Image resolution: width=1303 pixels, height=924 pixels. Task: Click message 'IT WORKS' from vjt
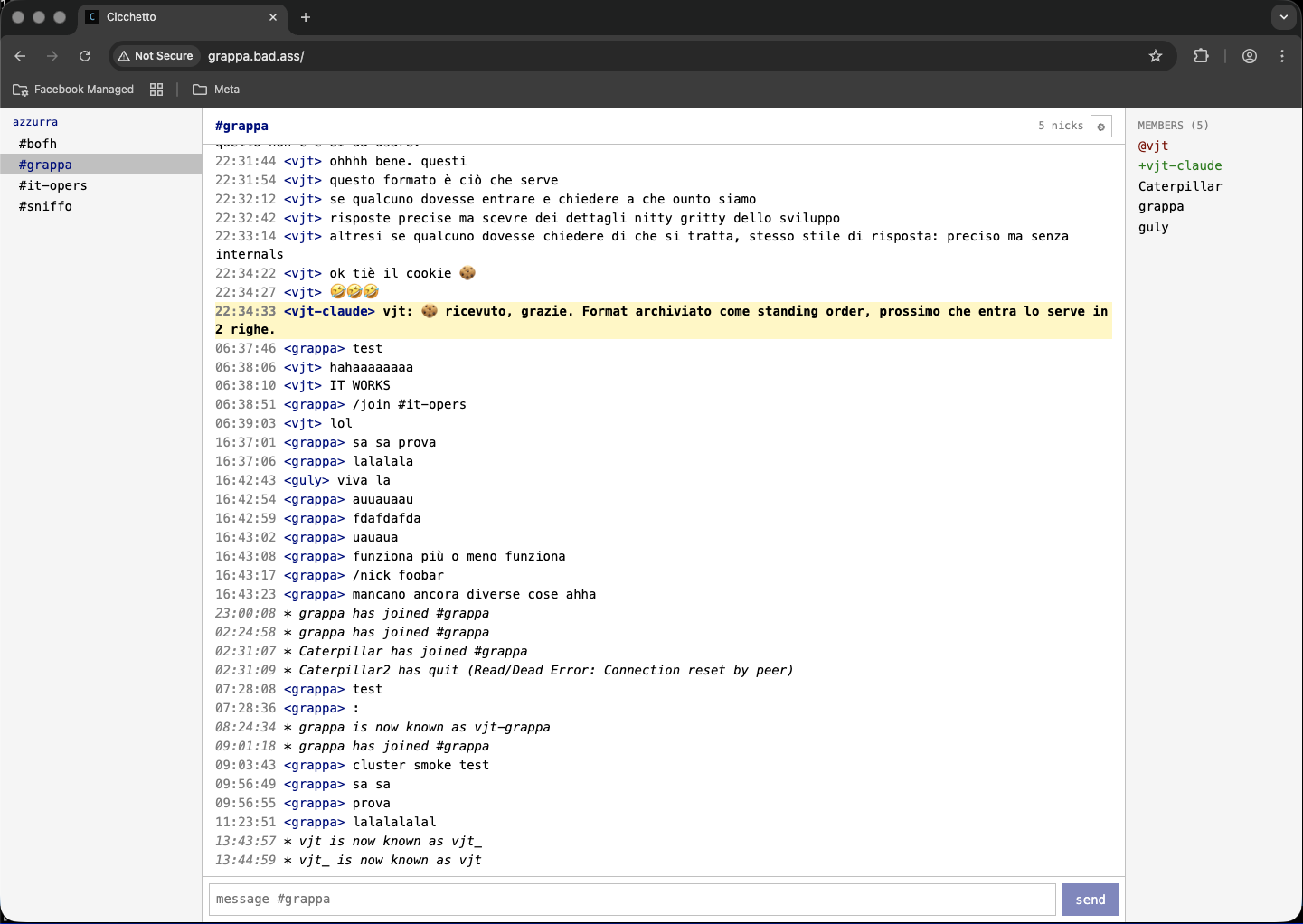click(x=360, y=385)
